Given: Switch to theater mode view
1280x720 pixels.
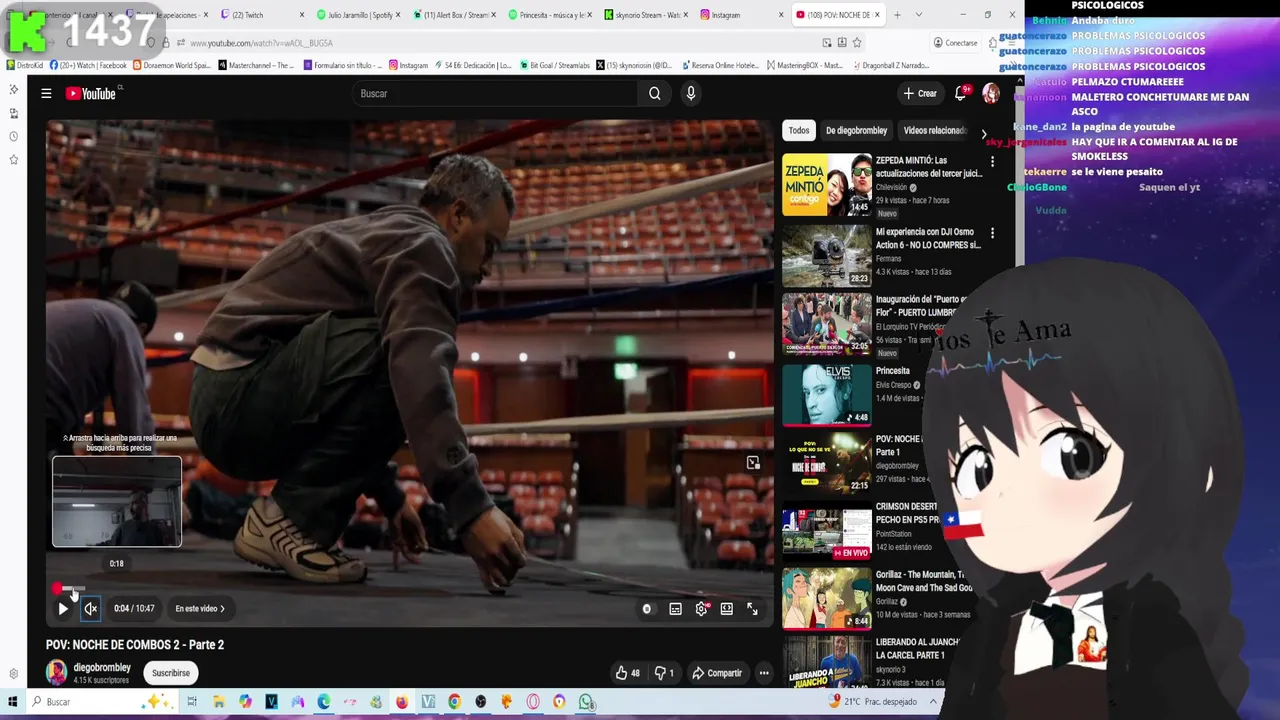Looking at the screenshot, I should coord(727,609).
